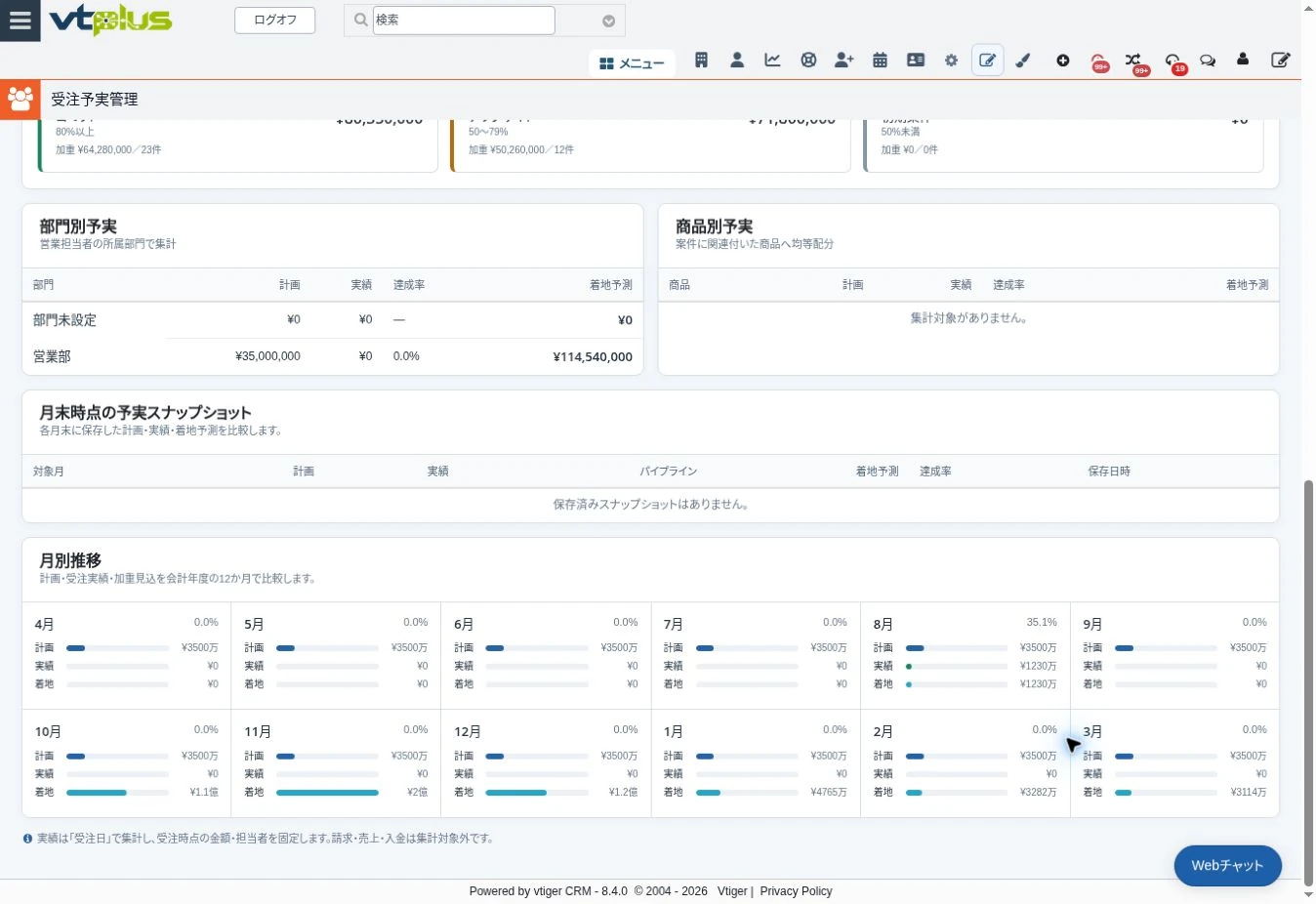Click the ¥114,540,000 forecast value

593,357
